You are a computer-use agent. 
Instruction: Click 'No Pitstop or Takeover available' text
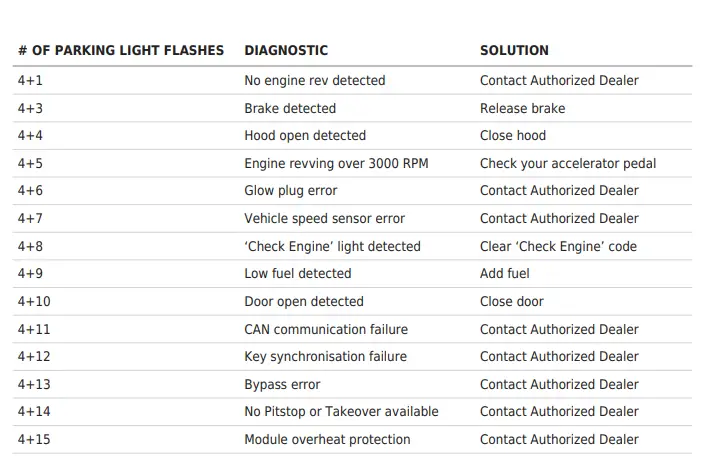pyautogui.click(x=341, y=411)
